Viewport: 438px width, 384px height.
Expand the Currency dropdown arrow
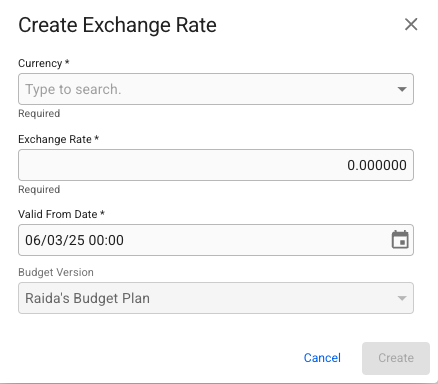402,89
